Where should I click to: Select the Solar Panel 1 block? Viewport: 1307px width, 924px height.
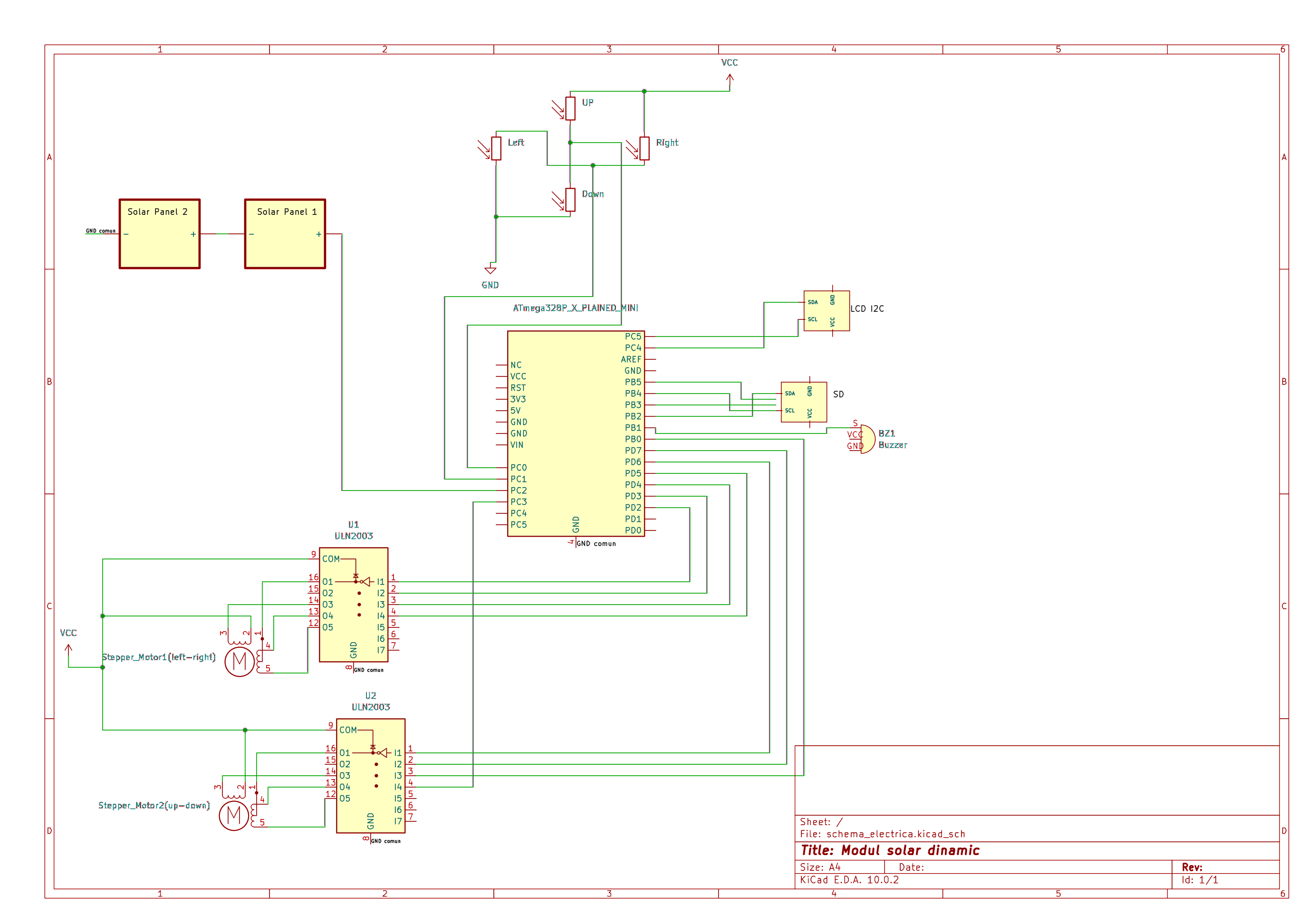pos(285,233)
